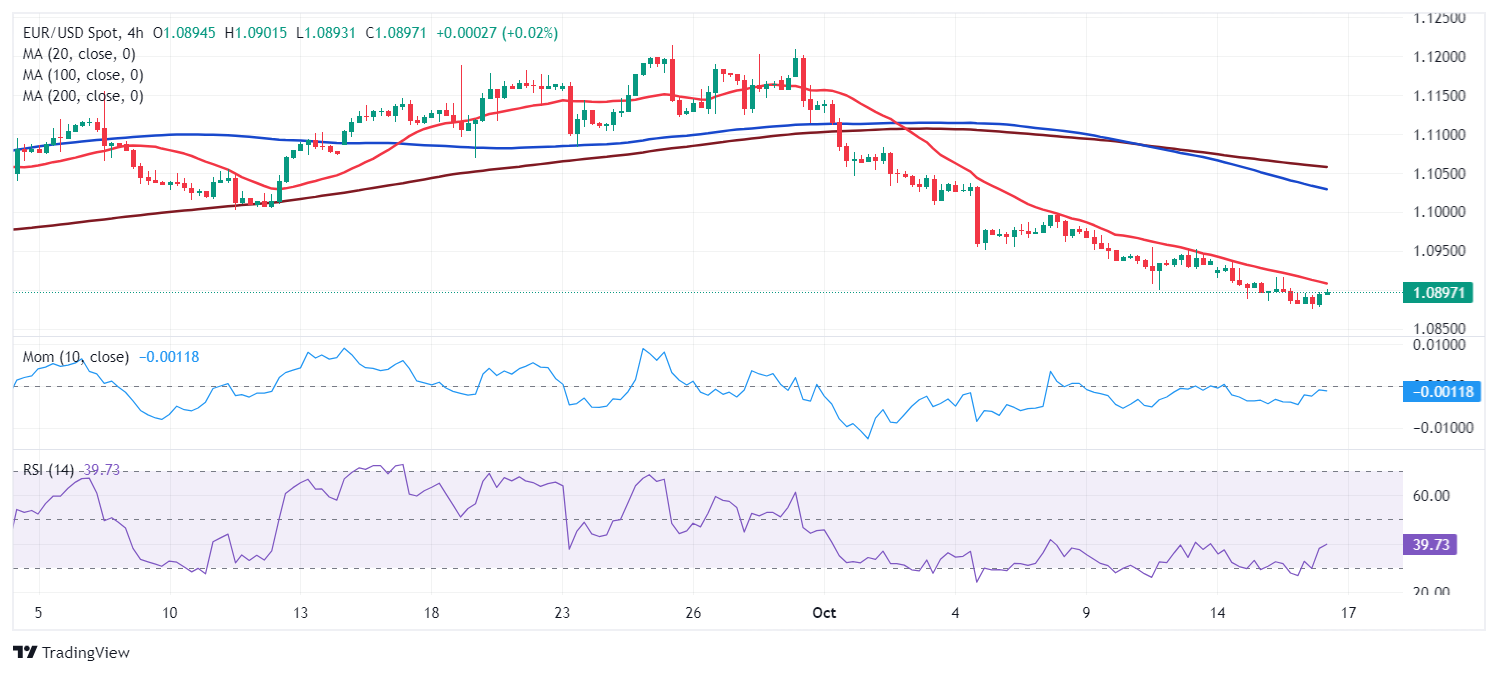Select the MA (100, close, 0) indicator legend

click(x=83, y=75)
